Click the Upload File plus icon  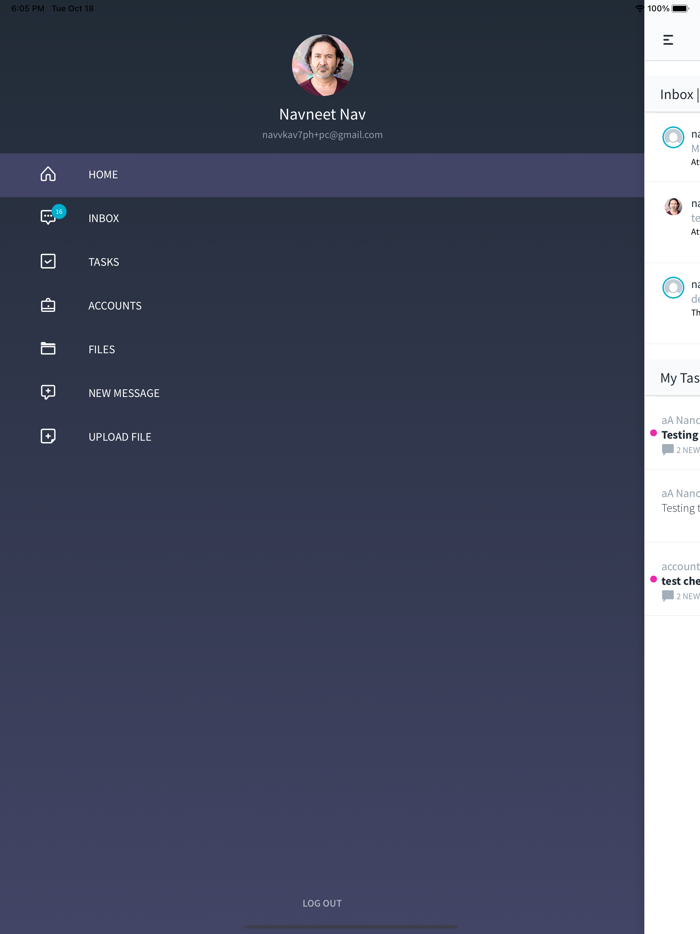tap(48, 436)
